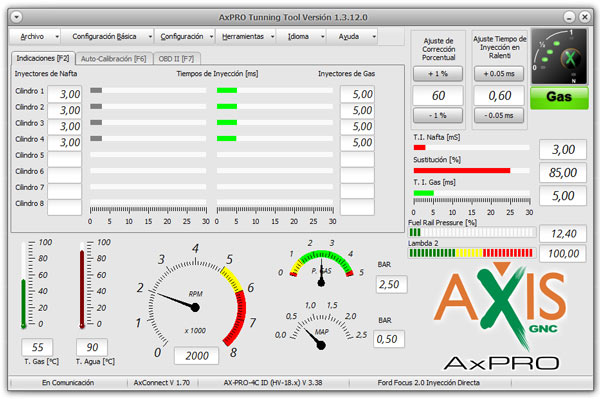Open the Archivo menu

tap(32, 36)
